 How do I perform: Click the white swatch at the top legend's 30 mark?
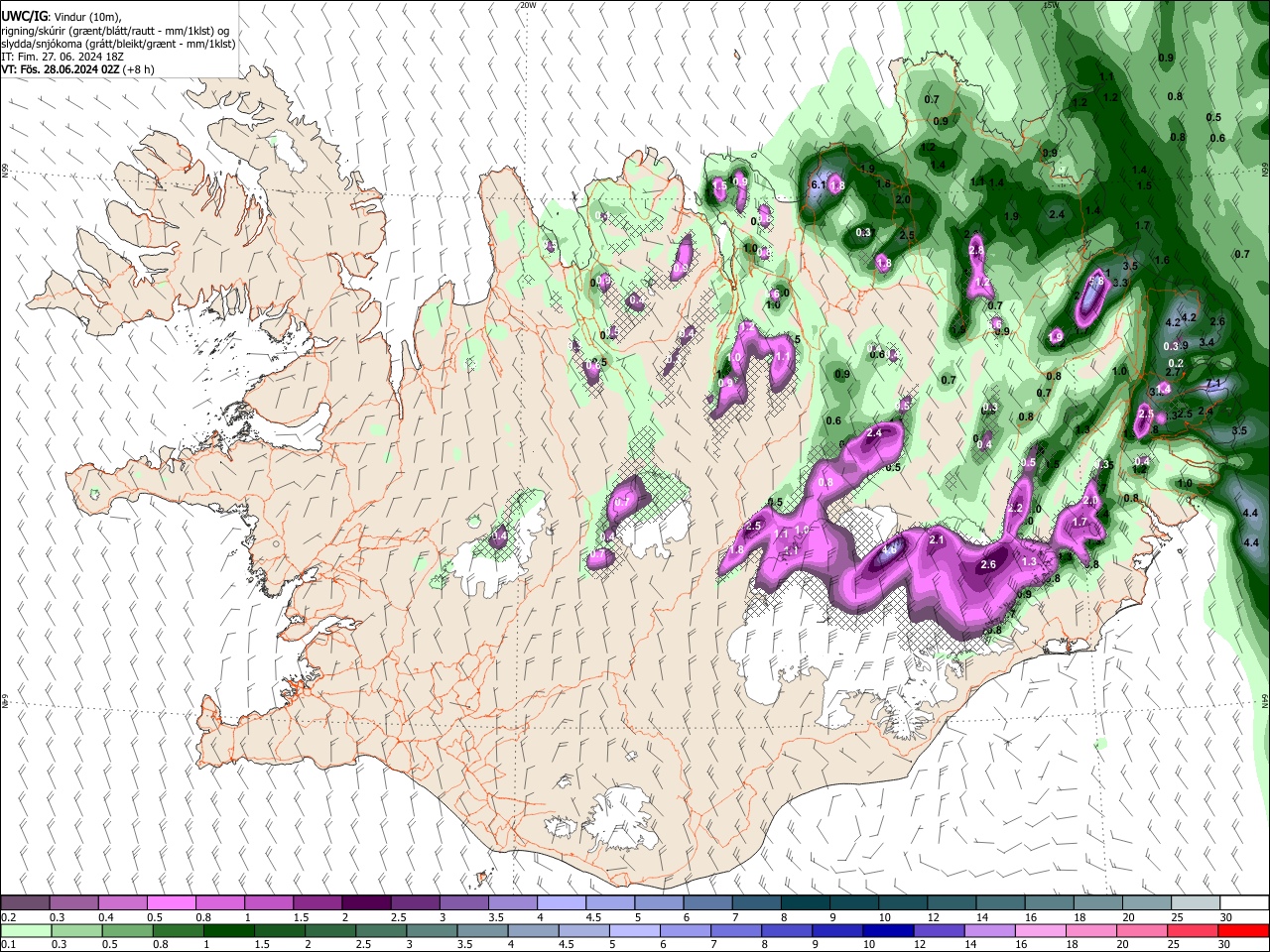[1244, 903]
